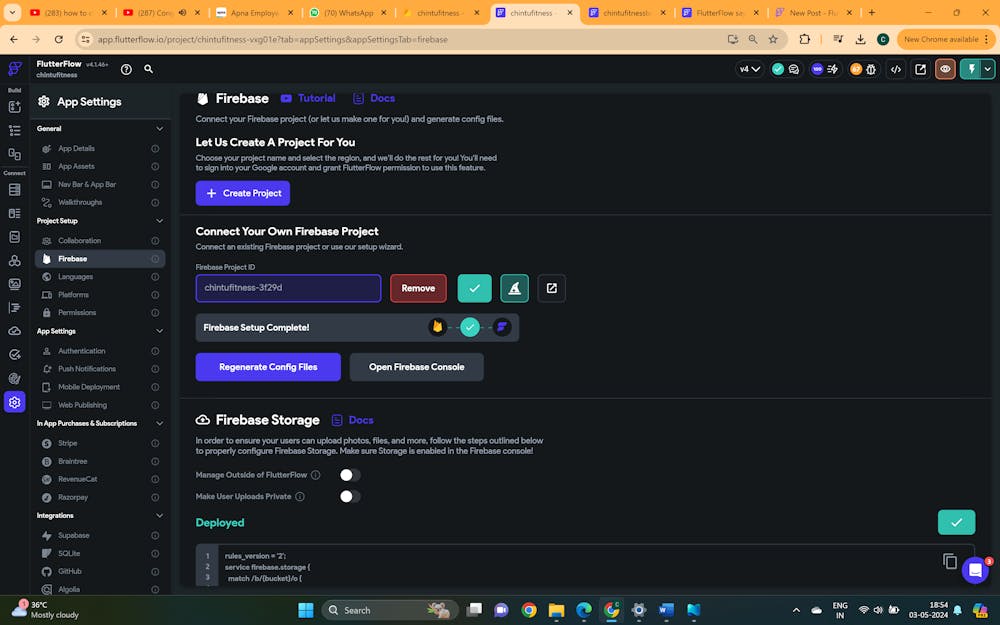Viewport: 1000px width, 625px height.
Task: Open the test mode dropdown arrow
Action: (988, 69)
